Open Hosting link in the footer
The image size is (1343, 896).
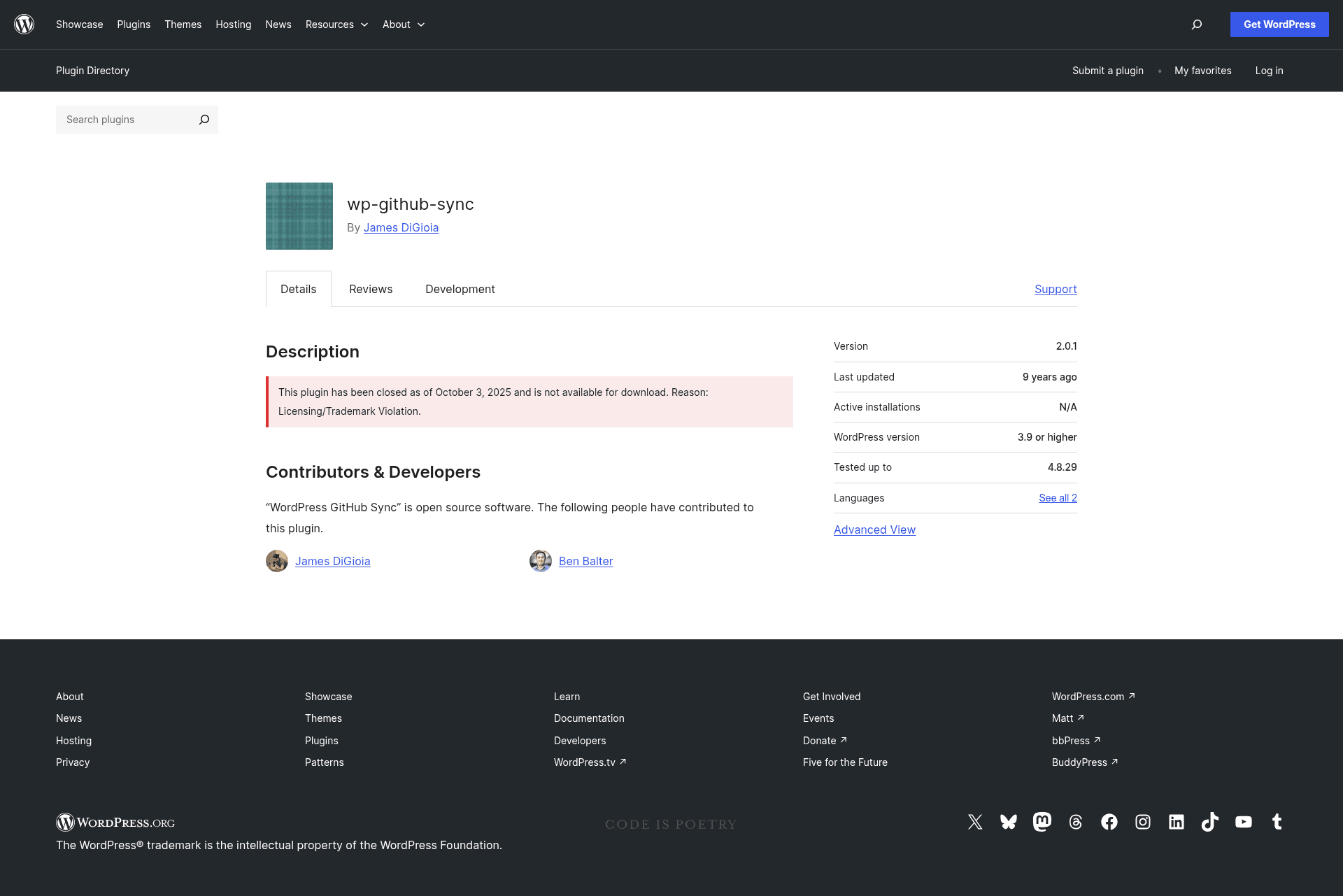[x=73, y=741]
